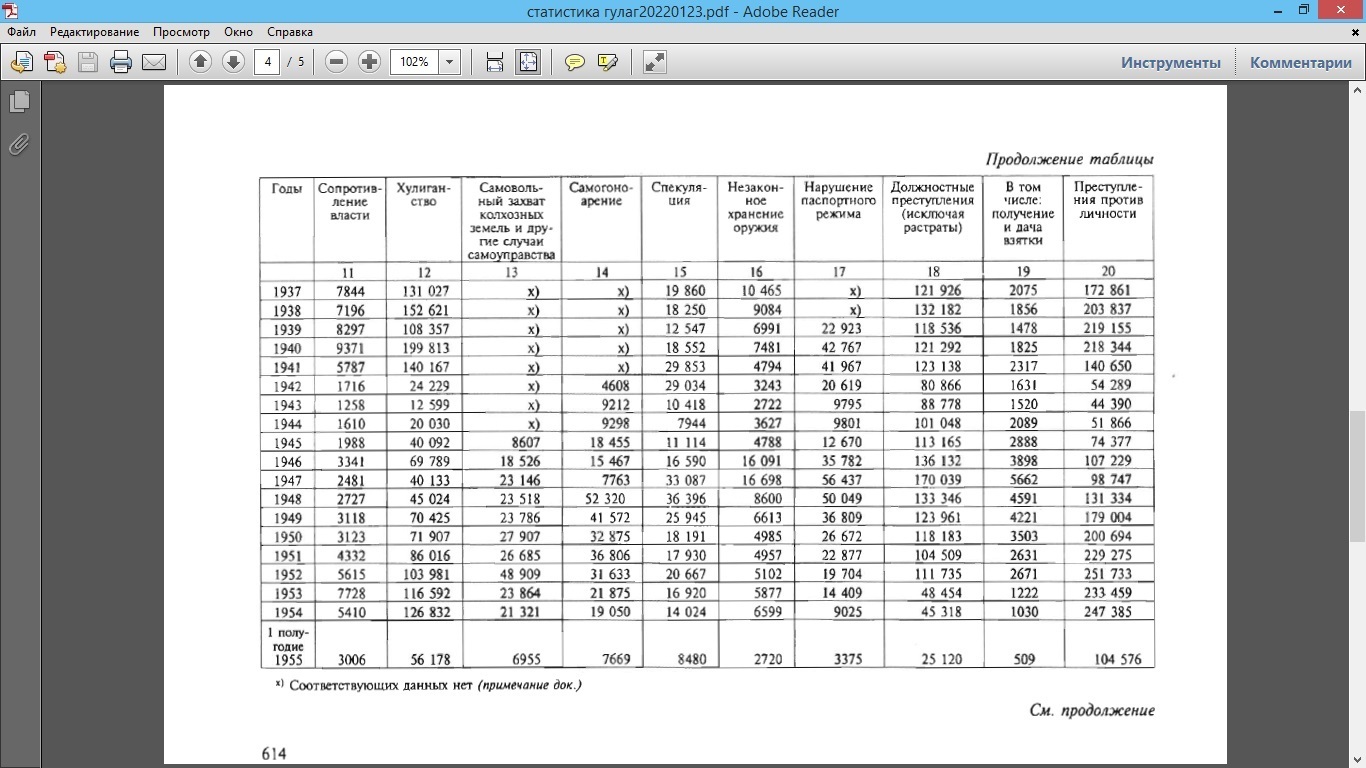Toggle fit to window width mode
The image size is (1366, 768).
click(x=494, y=62)
